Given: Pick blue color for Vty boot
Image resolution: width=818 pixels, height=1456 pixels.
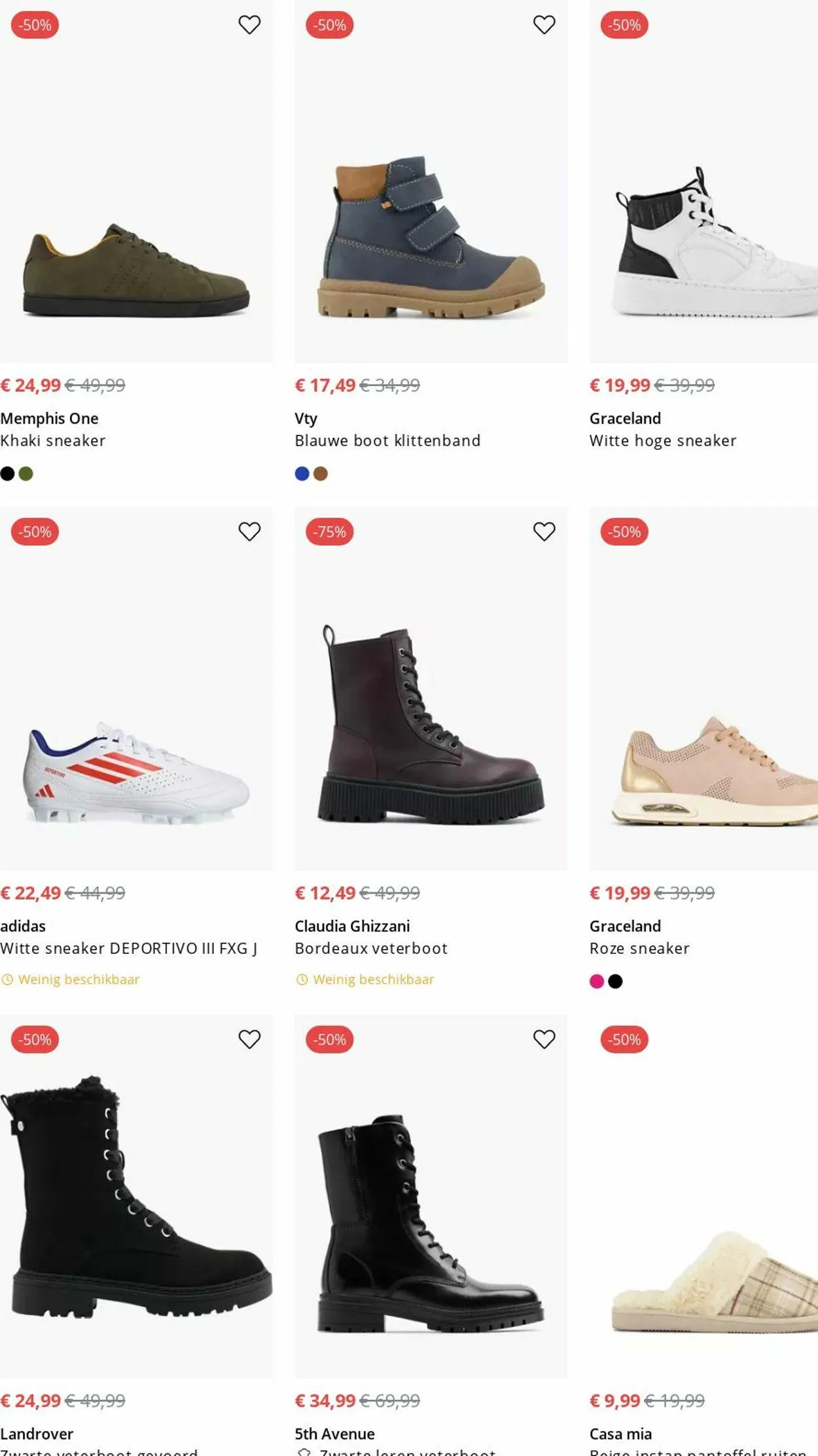Looking at the screenshot, I should [302, 474].
